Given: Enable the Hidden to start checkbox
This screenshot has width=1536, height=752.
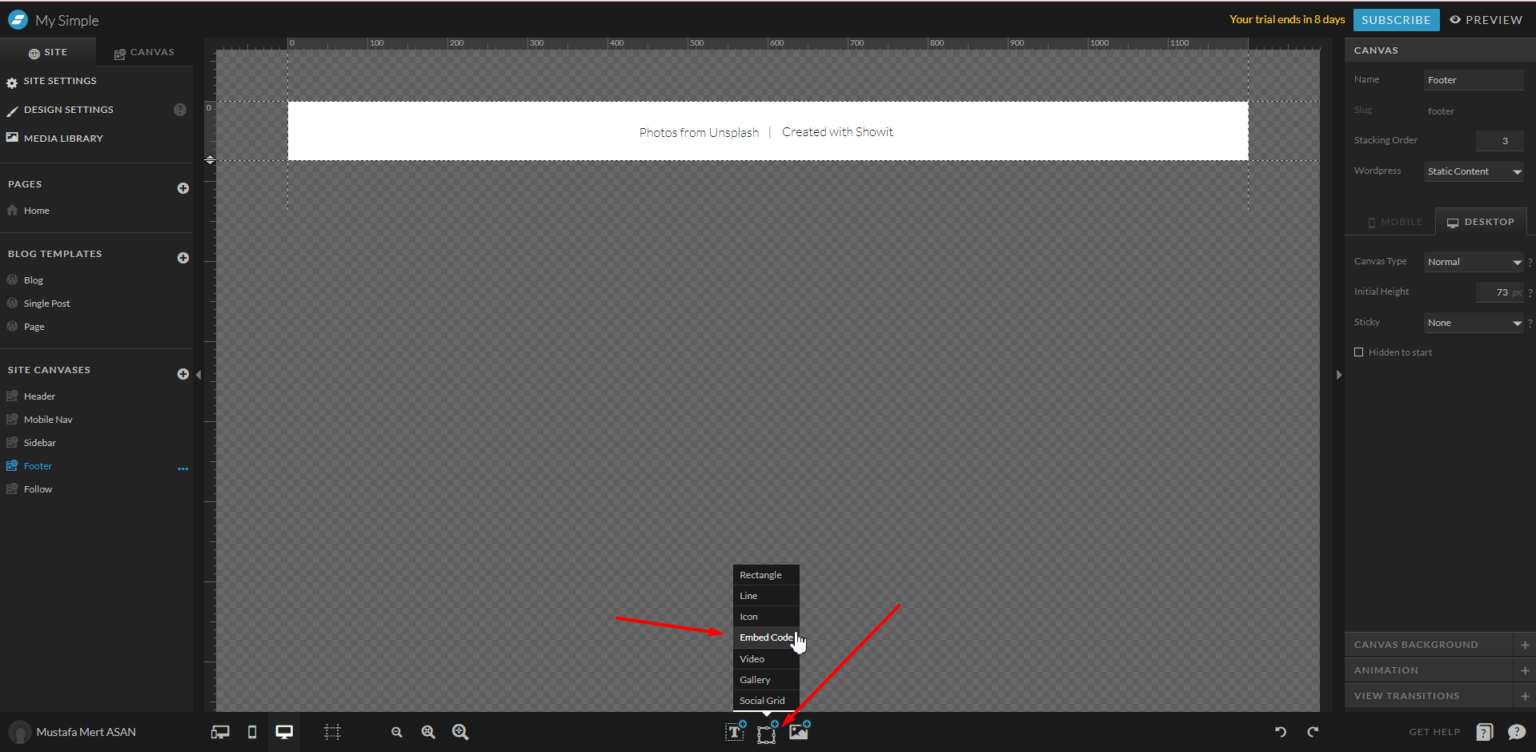Looking at the screenshot, I should pyautogui.click(x=1358, y=352).
